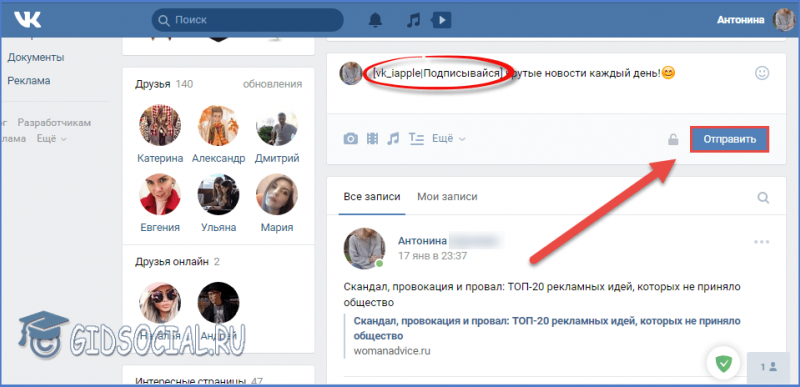Click the name Катерина under her avatar

(160, 158)
